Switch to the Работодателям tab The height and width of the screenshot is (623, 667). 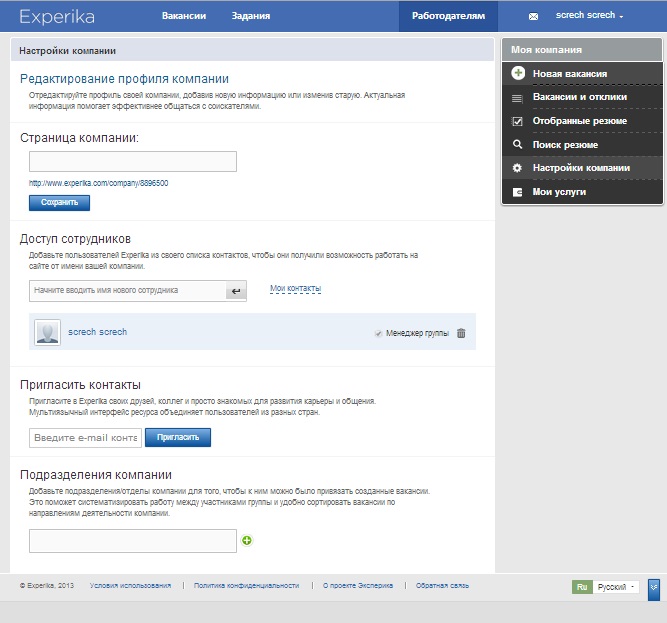pyautogui.click(x=448, y=16)
